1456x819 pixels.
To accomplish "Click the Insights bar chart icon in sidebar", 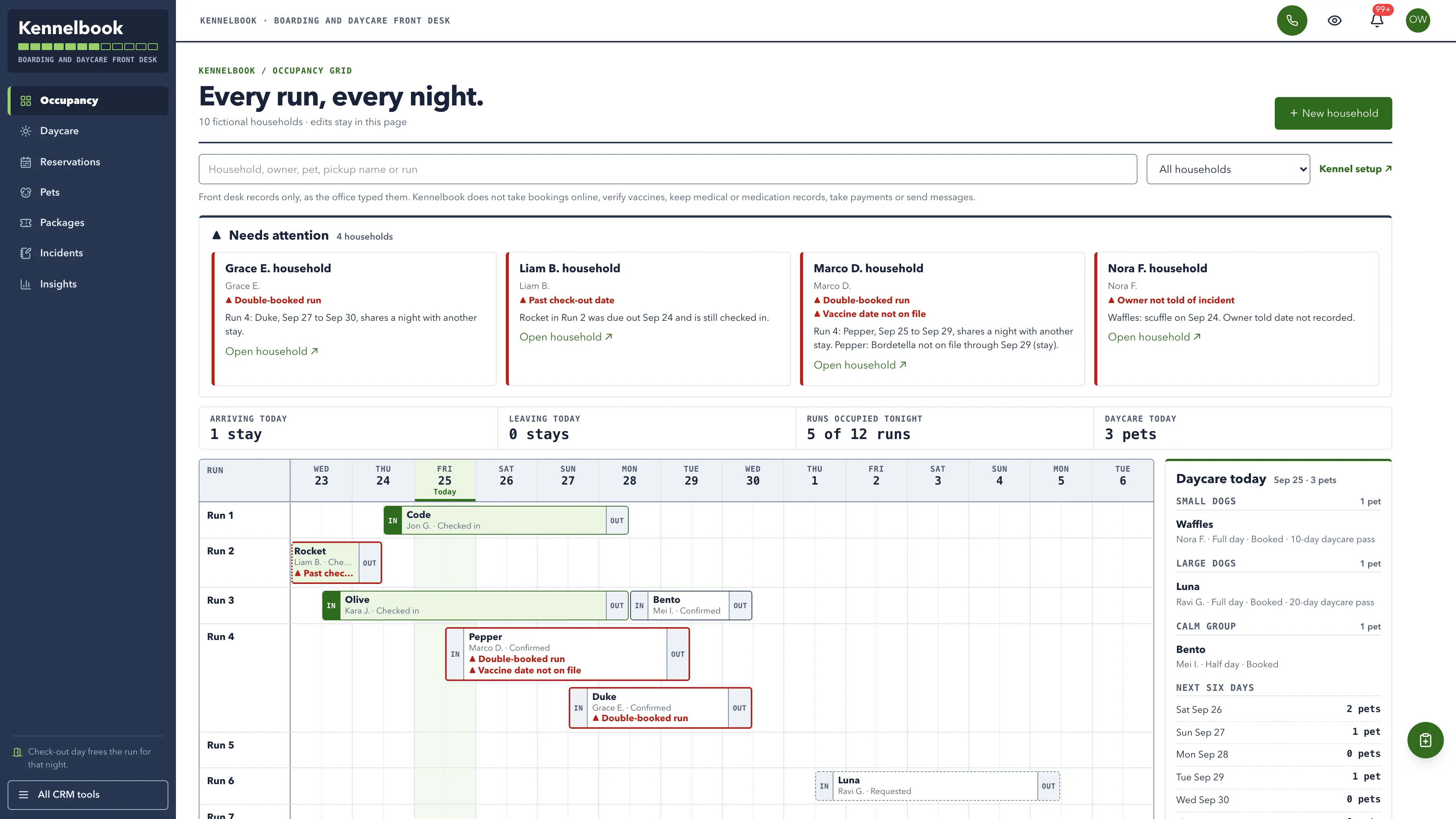I will 25,284.
